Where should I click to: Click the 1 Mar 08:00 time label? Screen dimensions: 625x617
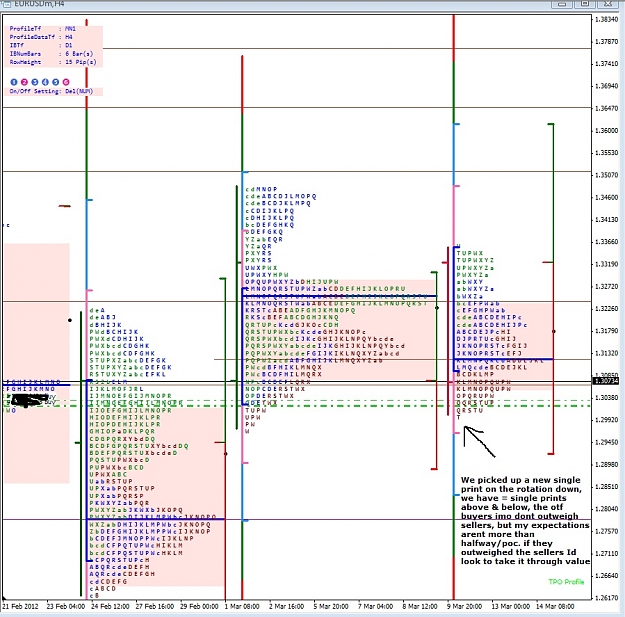pyautogui.click(x=242, y=607)
